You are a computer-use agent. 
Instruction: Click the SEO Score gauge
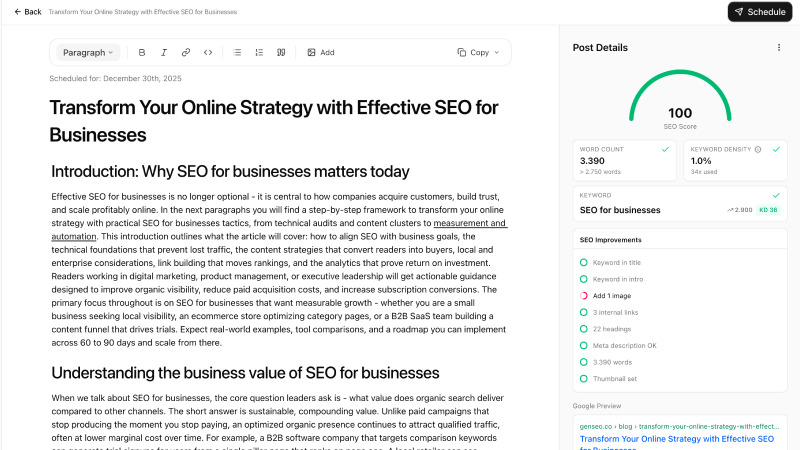pos(680,100)
